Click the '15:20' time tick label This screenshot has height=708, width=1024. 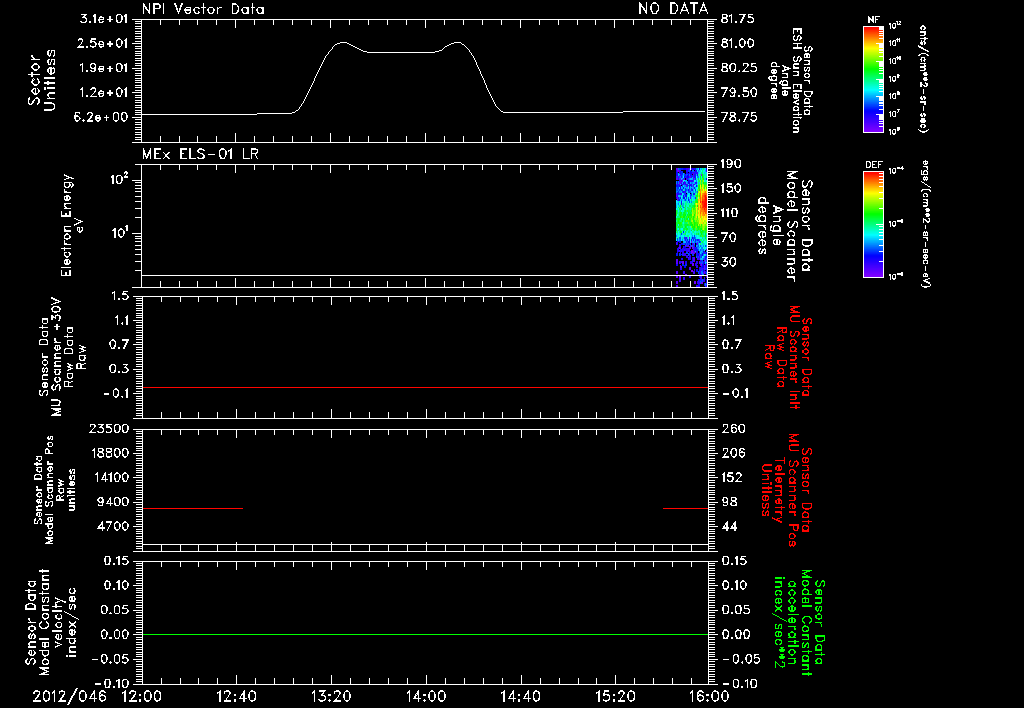(615, 696)
